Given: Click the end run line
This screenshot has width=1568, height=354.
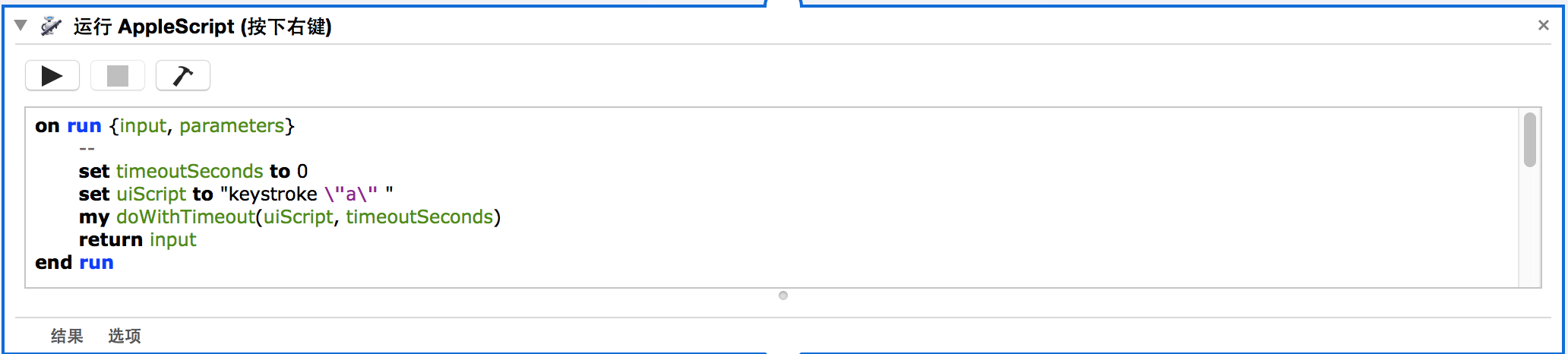Looking at the screenshot, I should tap(74, 263).
